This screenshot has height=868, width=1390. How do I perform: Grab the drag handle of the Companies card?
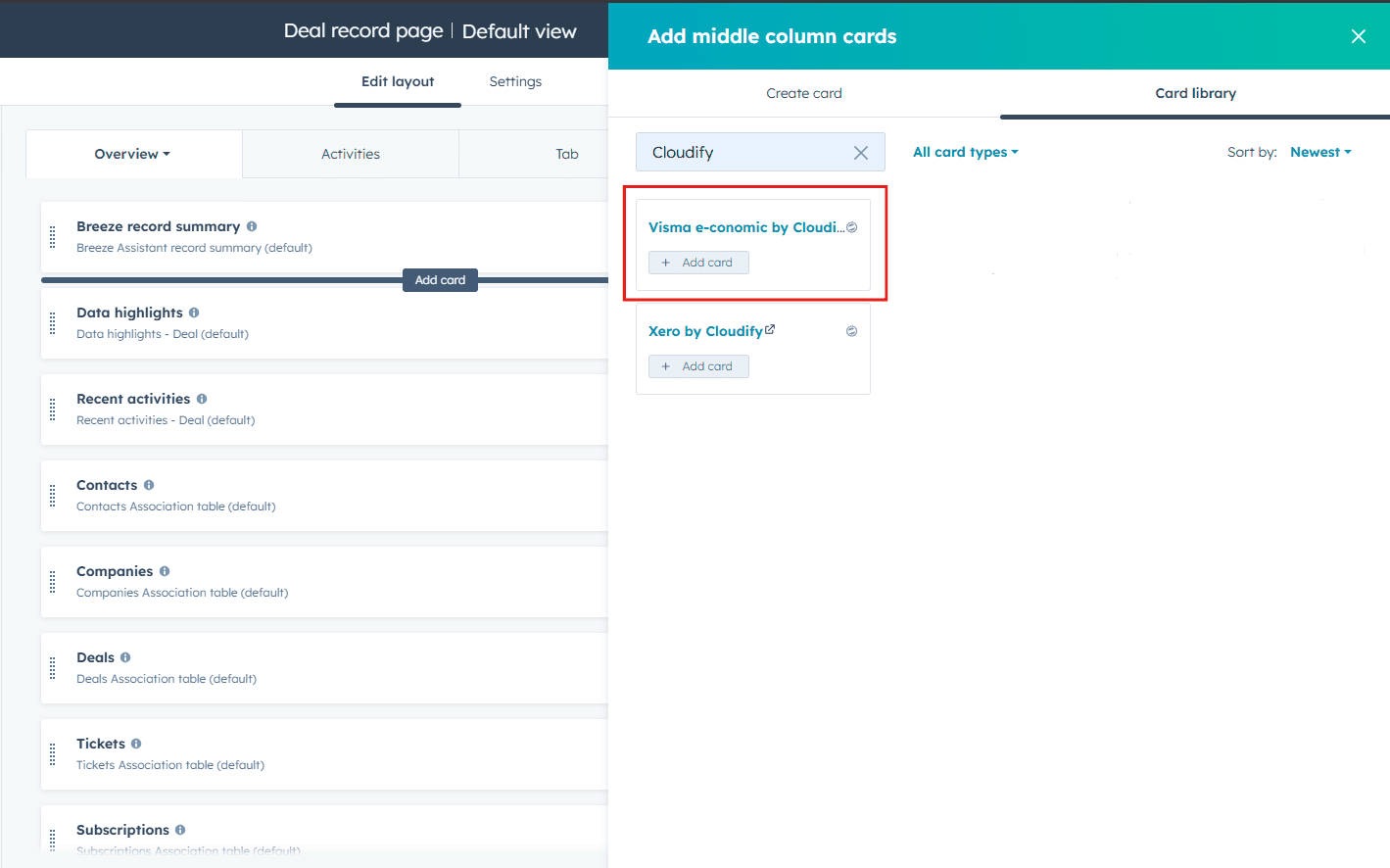pos(51,581)
